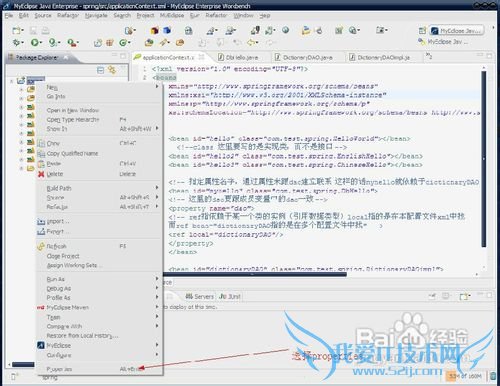500x386 pixels.
Task: Click the highlighted MyEclipse Java perspective button
Action: coord(457,31)
